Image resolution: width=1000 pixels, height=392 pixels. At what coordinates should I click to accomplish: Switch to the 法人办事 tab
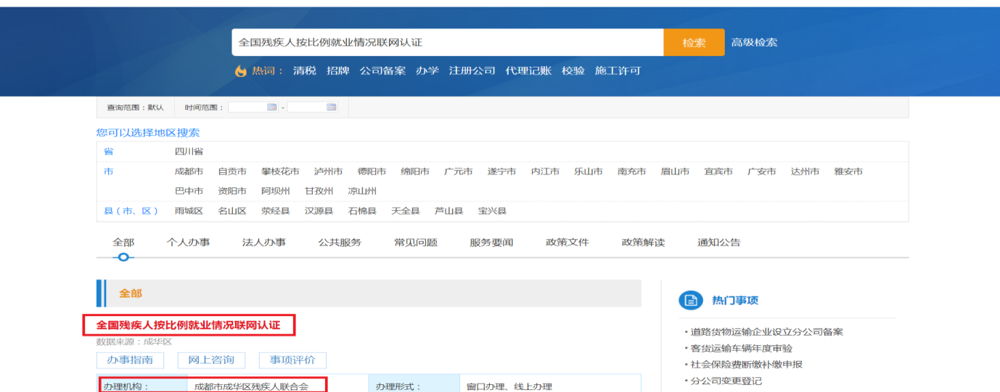(264, 243)
